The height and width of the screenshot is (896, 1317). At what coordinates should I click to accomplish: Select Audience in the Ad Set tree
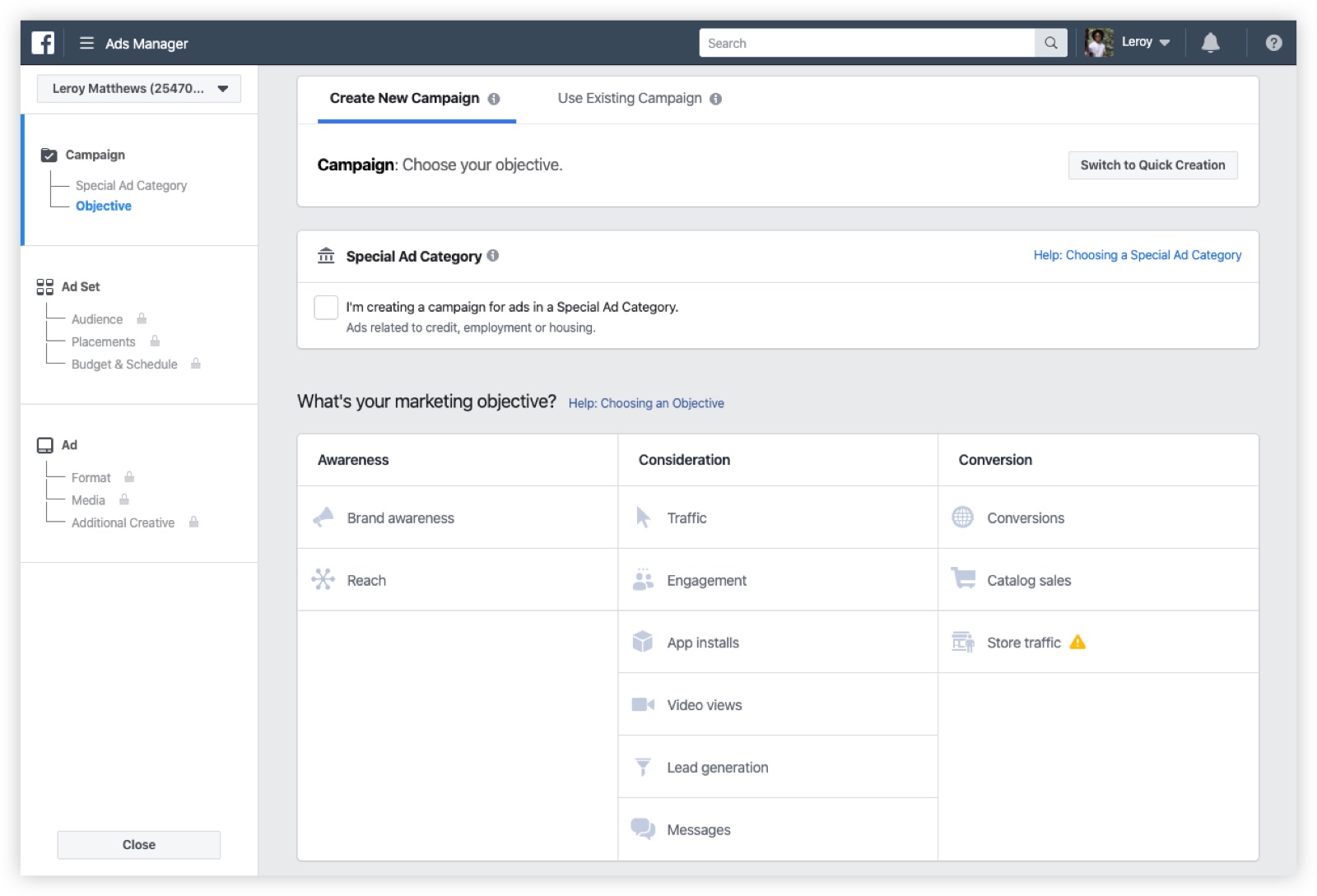97,319
